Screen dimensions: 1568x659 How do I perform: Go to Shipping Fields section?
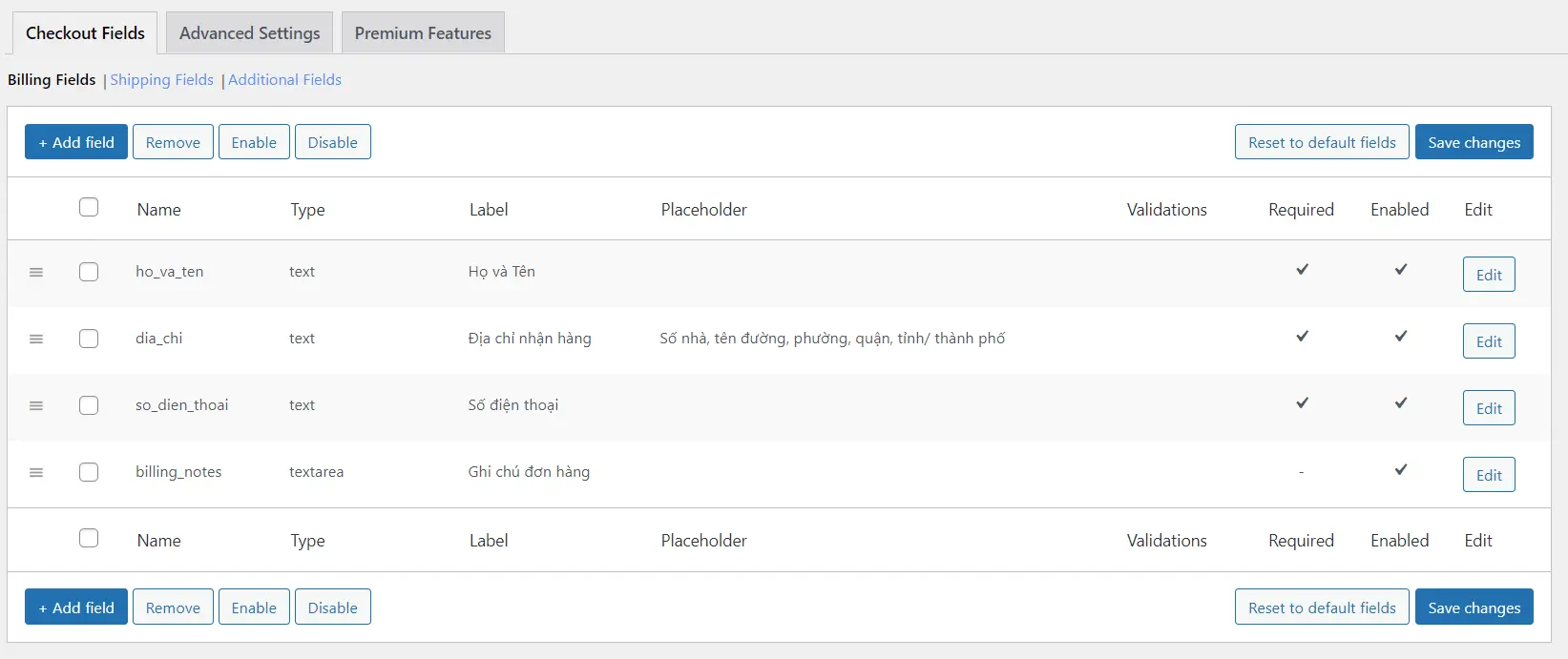point(161,80)
